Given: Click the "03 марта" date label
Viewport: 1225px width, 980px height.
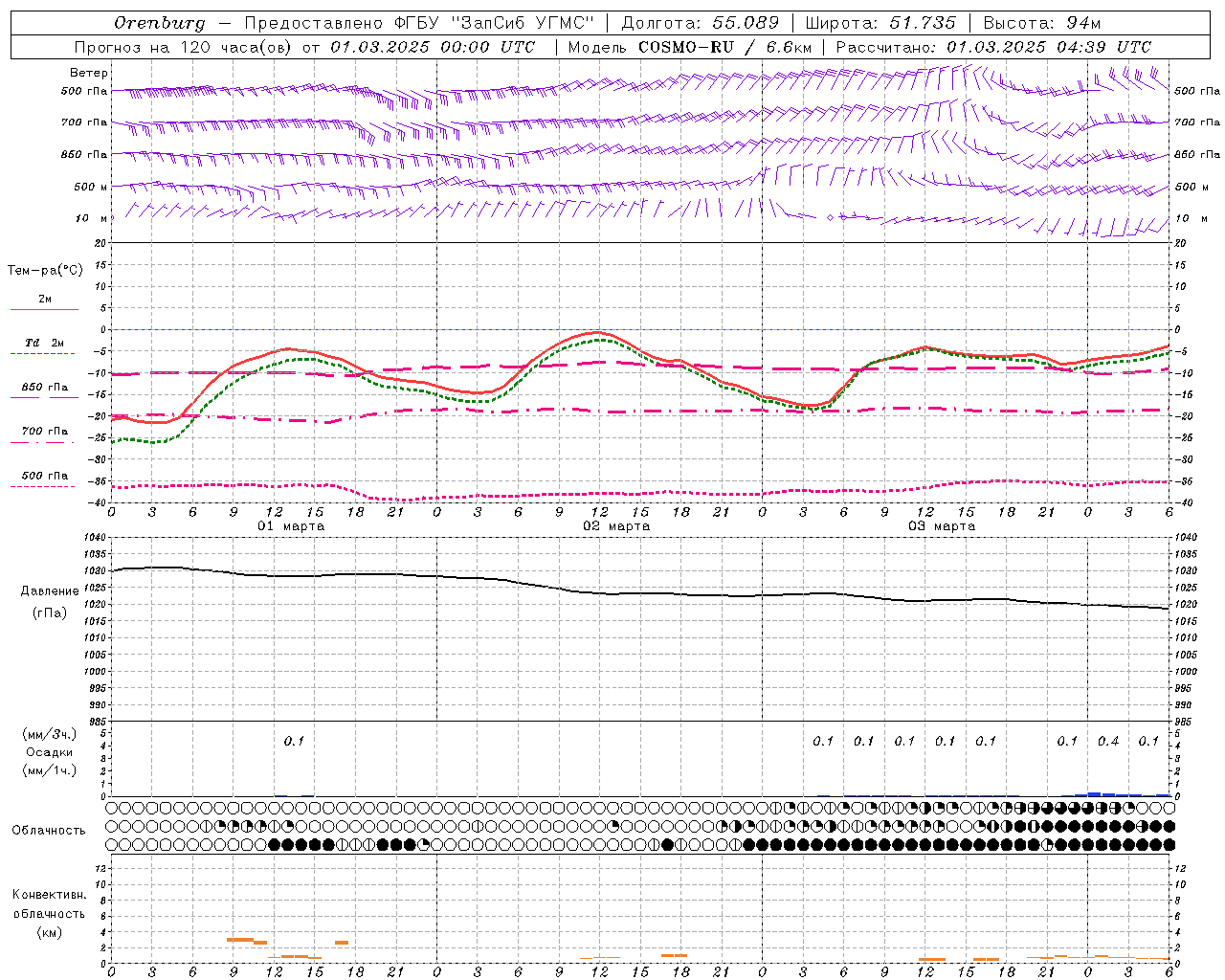Looking at the screenshot, I should point(942,526).
